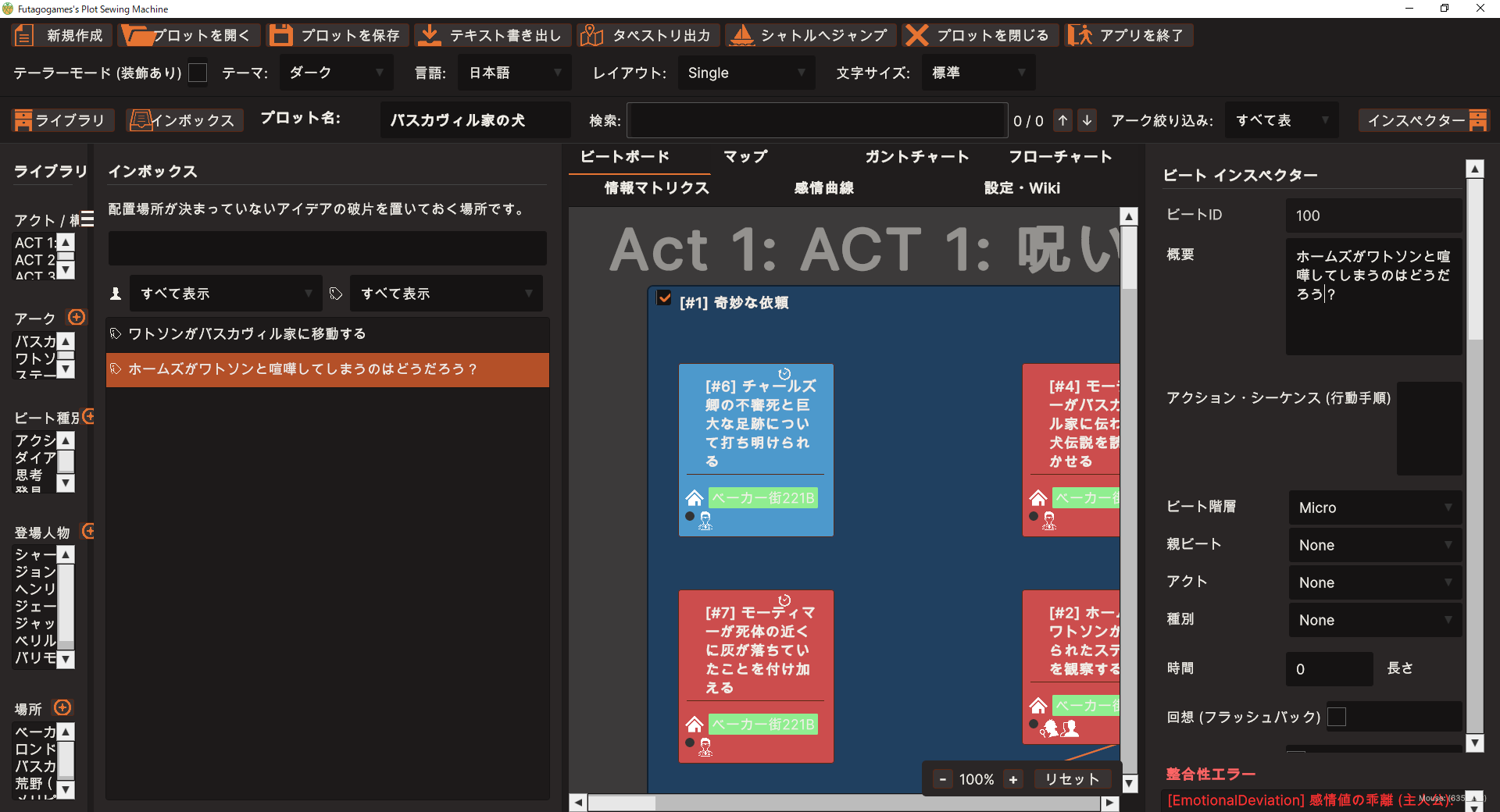
Task: Click the 時間 field showing 0
Action: pos(1329,669)
